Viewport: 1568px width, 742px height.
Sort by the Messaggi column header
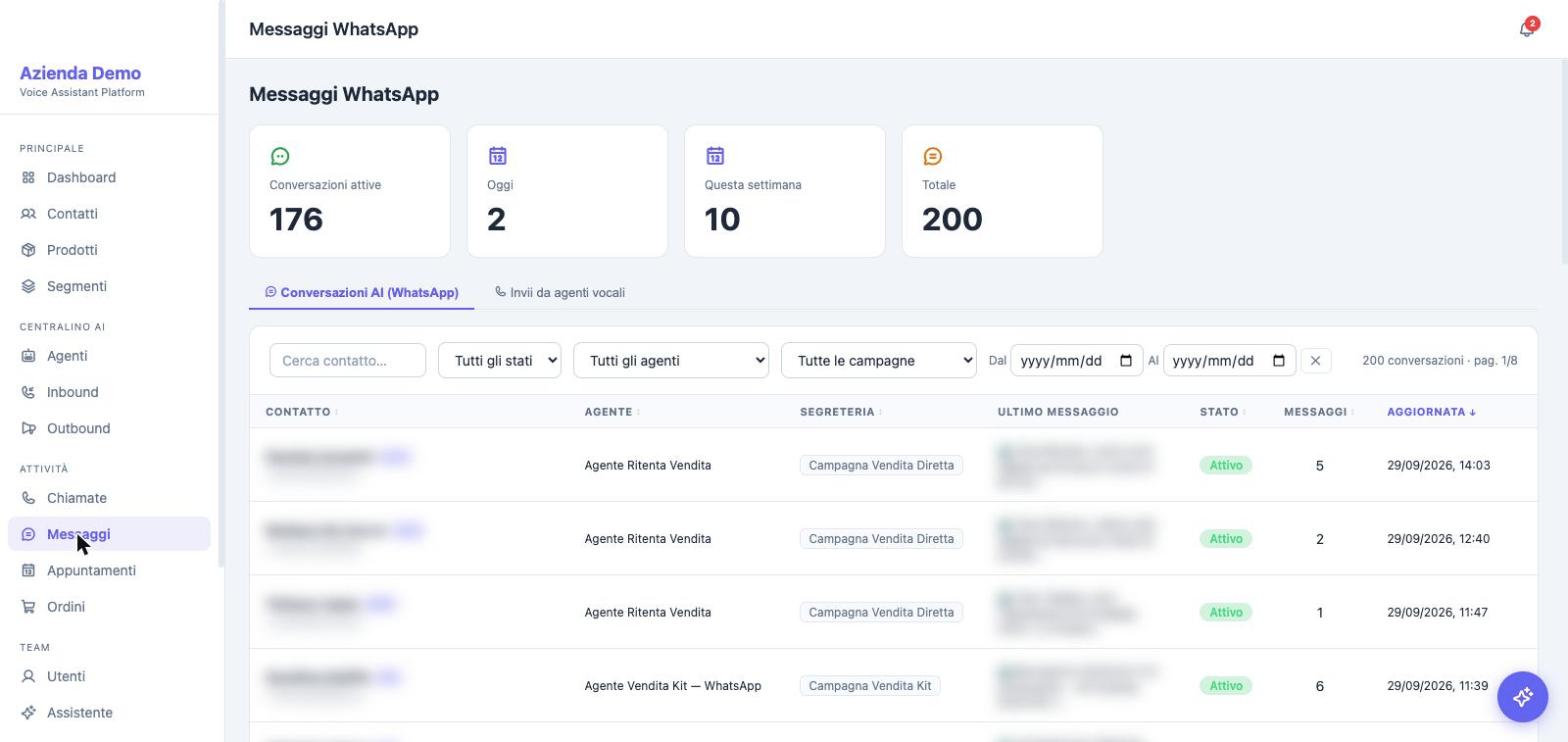click(x=1318, y=412)
